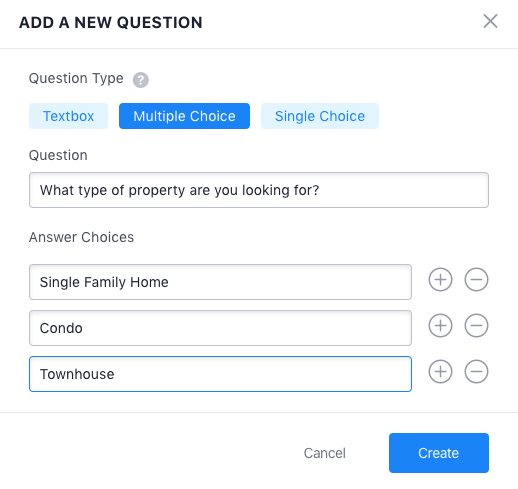Select the Single Choice question type
This screenshot has width=518, height=489.
pyautogui.click(x=320, y=116)
